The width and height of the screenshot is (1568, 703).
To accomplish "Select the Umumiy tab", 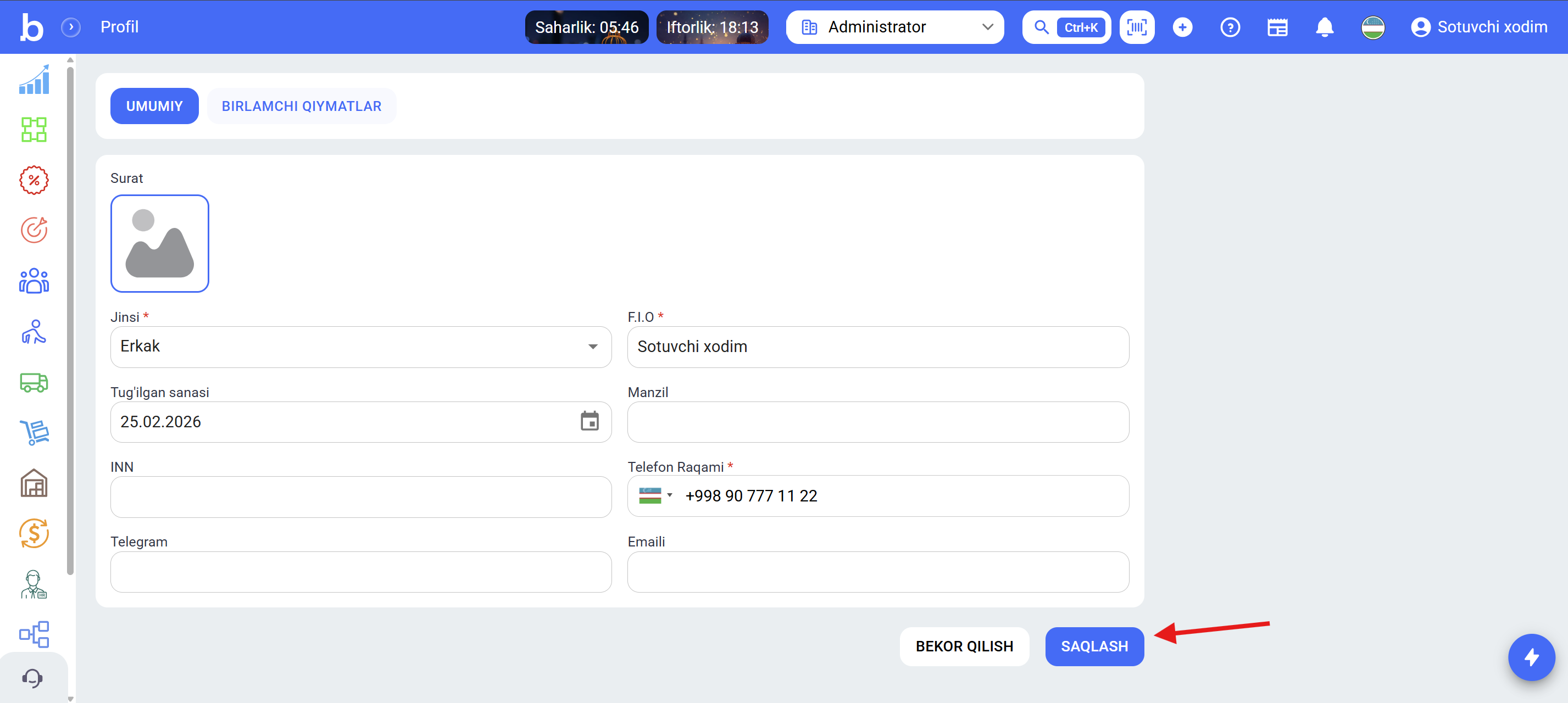I will 154,106.
